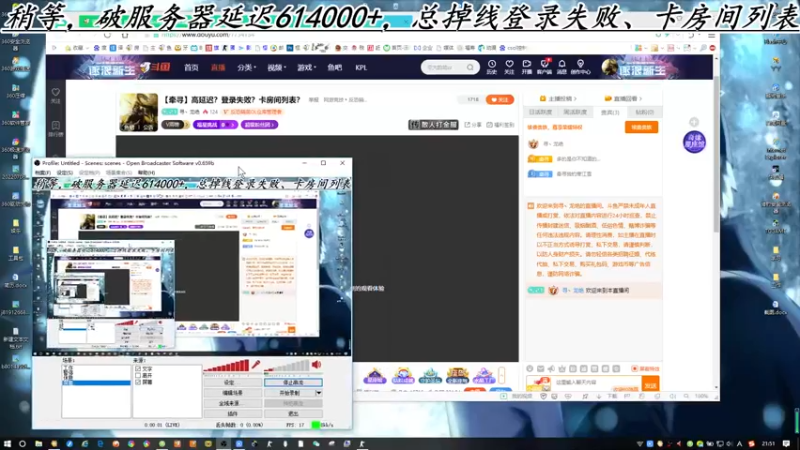
Task: Click the browser refresh icon near the address bar
Action: point(107,35)
